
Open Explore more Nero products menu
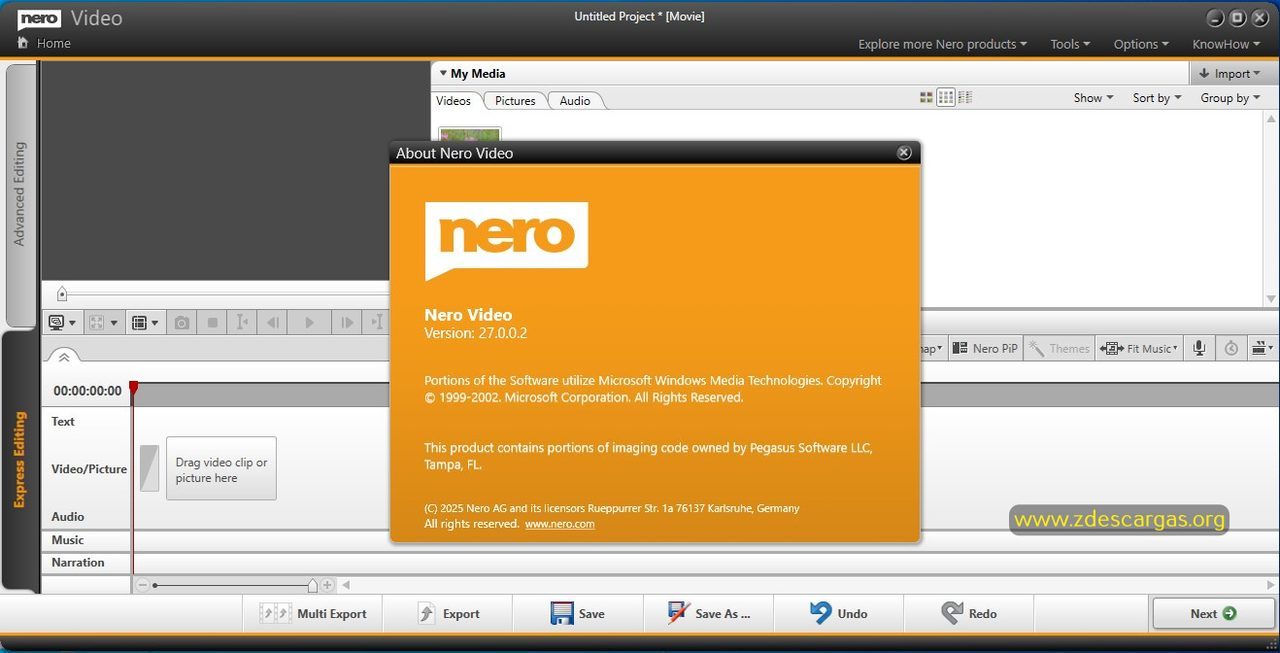click(943, 44)
